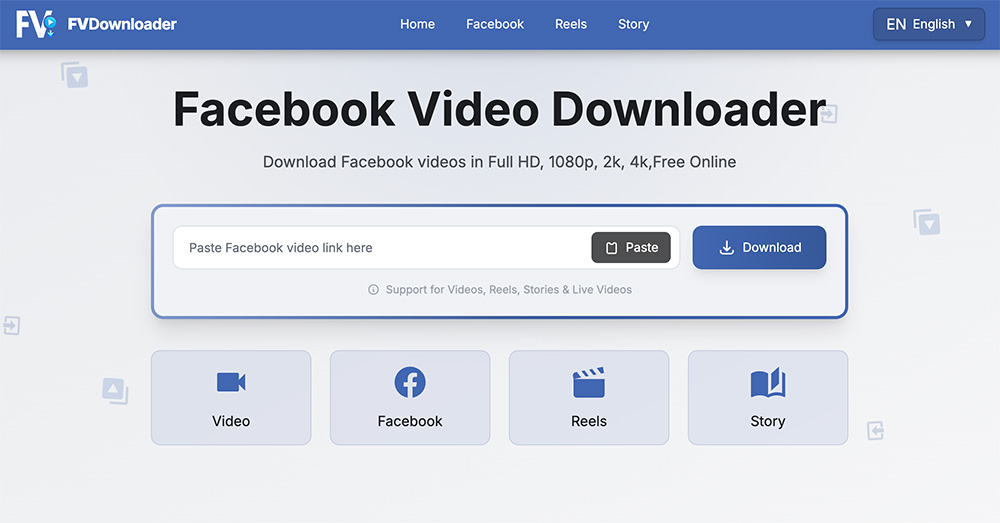Click the 'Facebook Video Downloader' heading
The width and height of the screenshot is (1000, 523).
coord(500,110)
